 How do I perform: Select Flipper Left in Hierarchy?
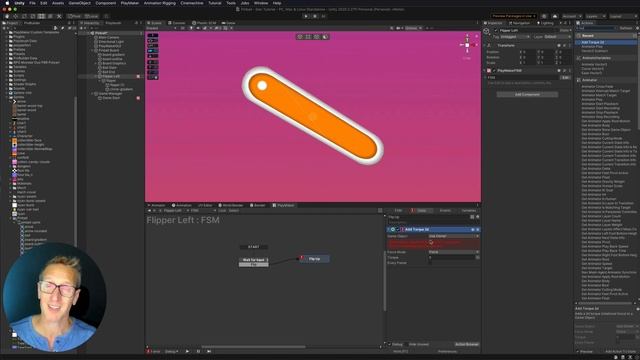click(111, 76)
